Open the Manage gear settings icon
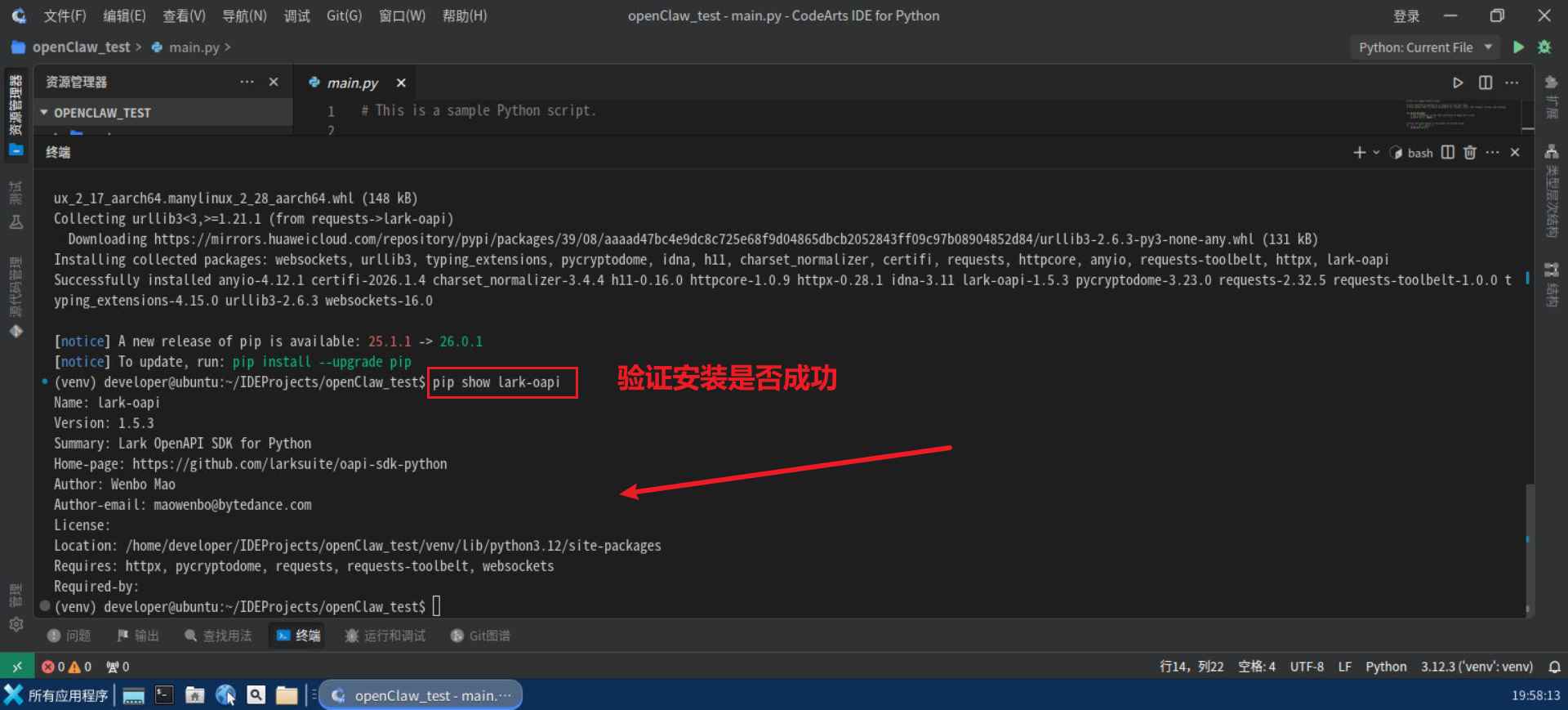The image size is (1568, 710). click(x=16, y=624)
